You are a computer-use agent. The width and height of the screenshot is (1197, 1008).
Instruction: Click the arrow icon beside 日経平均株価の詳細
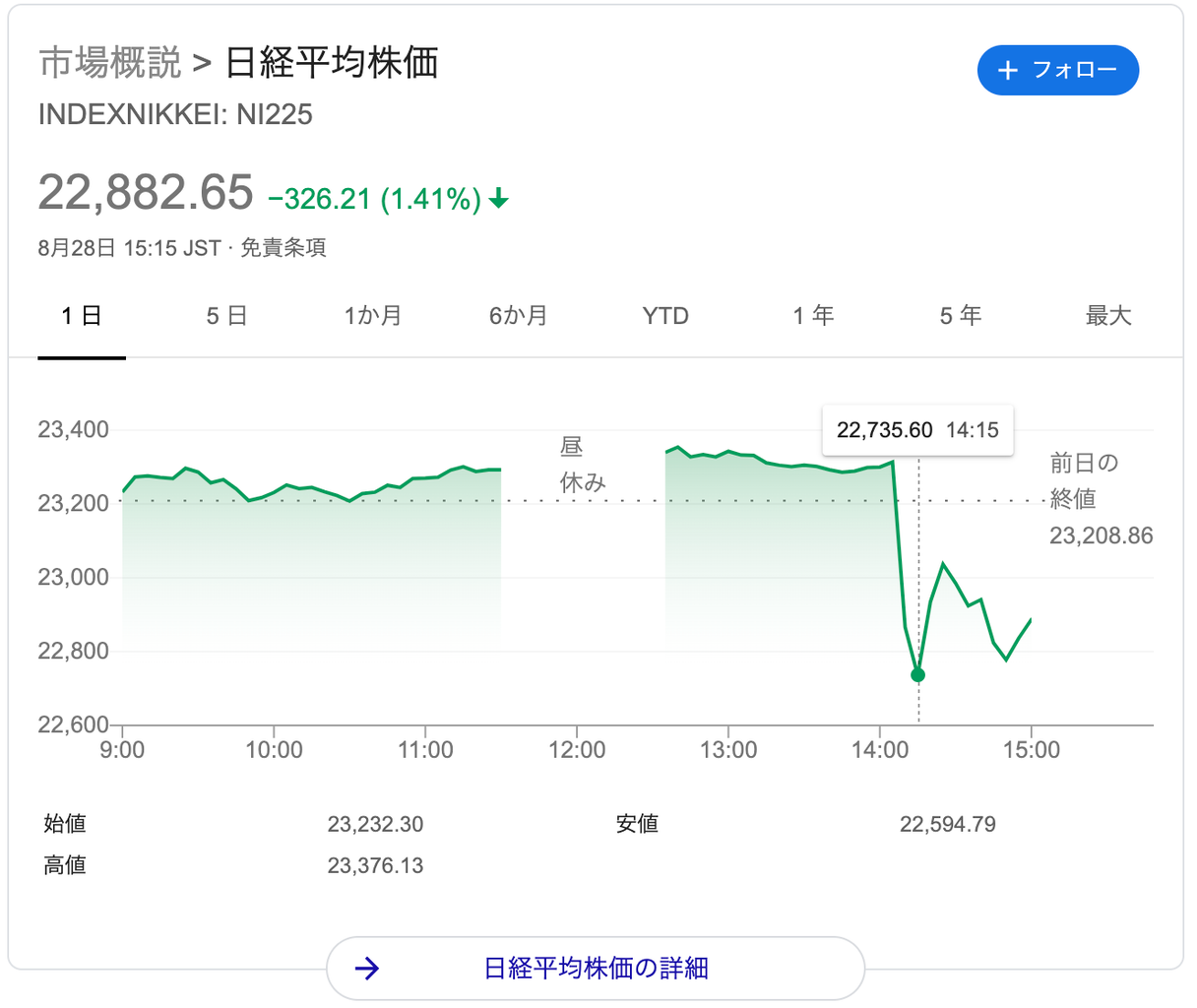[367, 969]
